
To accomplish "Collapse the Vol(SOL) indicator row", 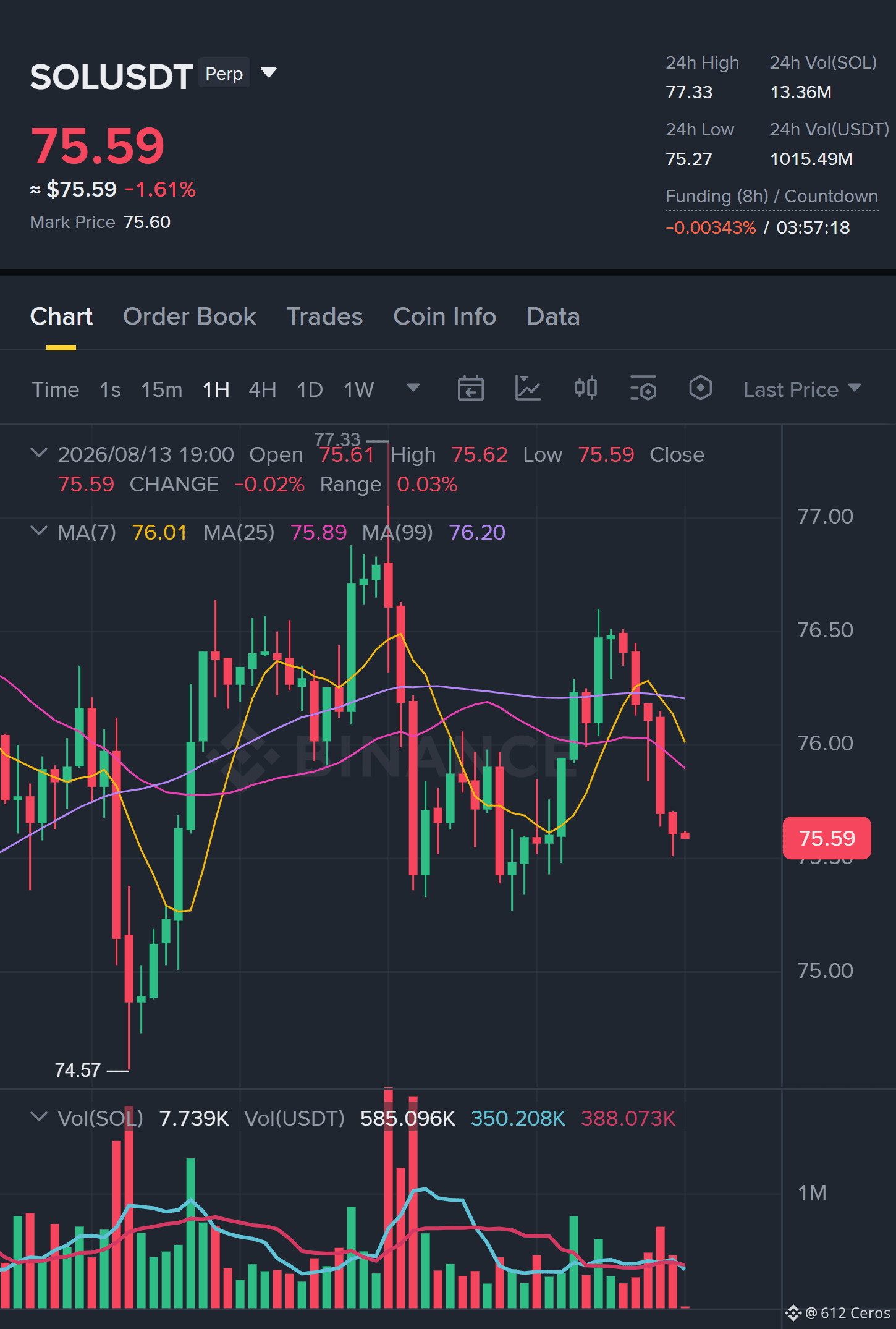I will point(39,1117).
